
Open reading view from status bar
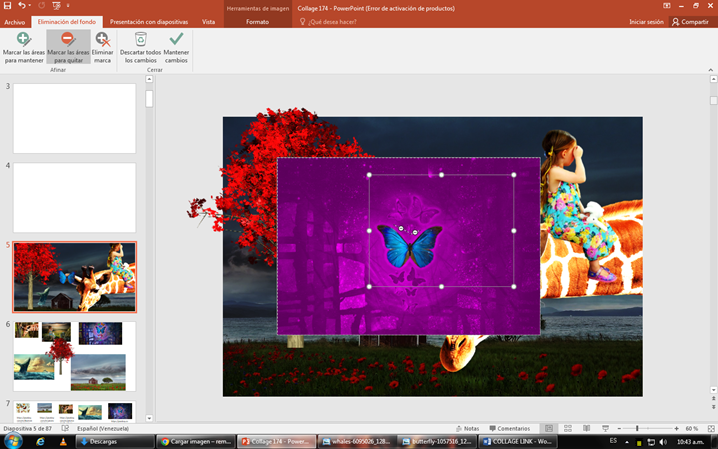click(587, 428)
